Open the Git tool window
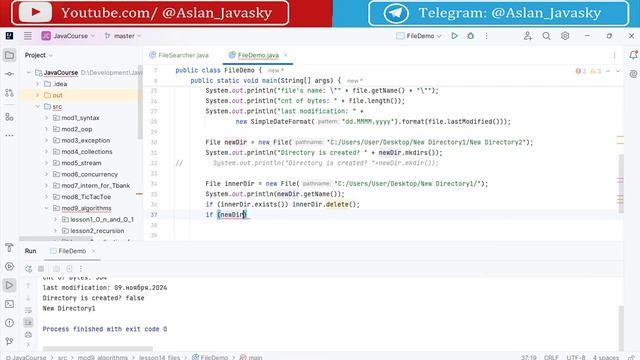The height and width of the screenshot is (360, 640). coord(9,341)
